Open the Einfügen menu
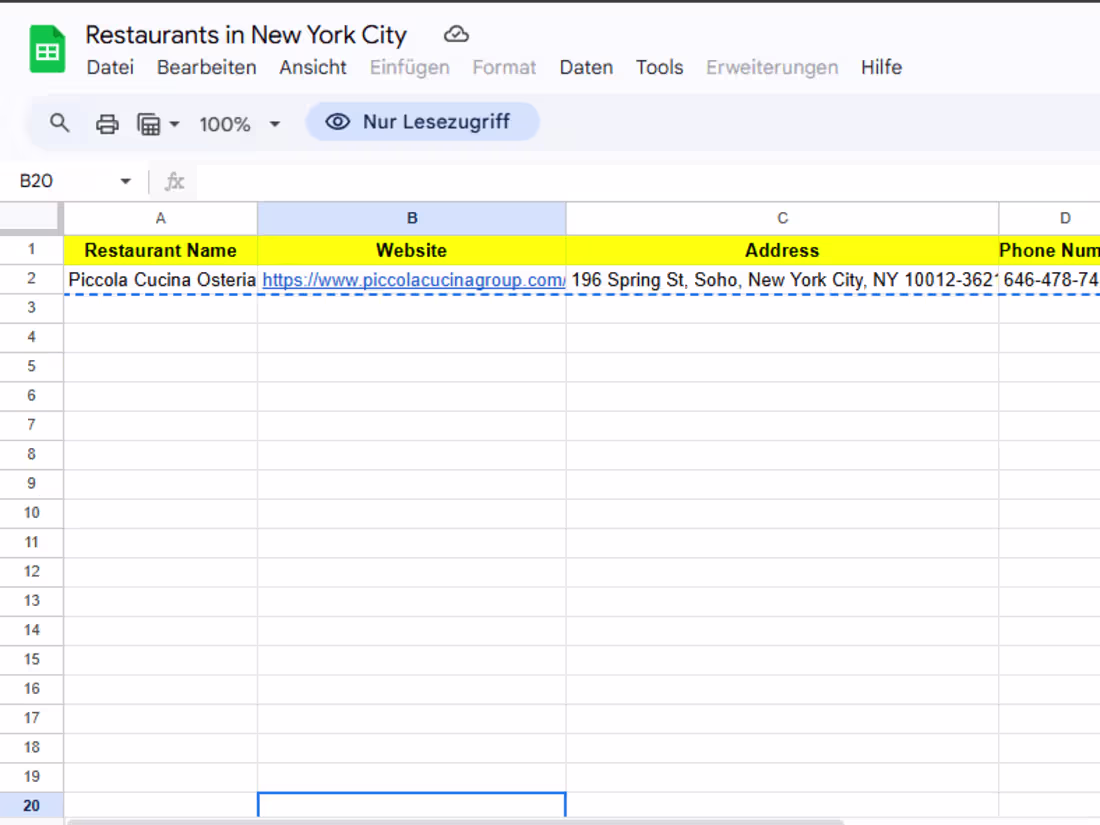The width and height of the screenshot is (1100, 825). point(410,67)
